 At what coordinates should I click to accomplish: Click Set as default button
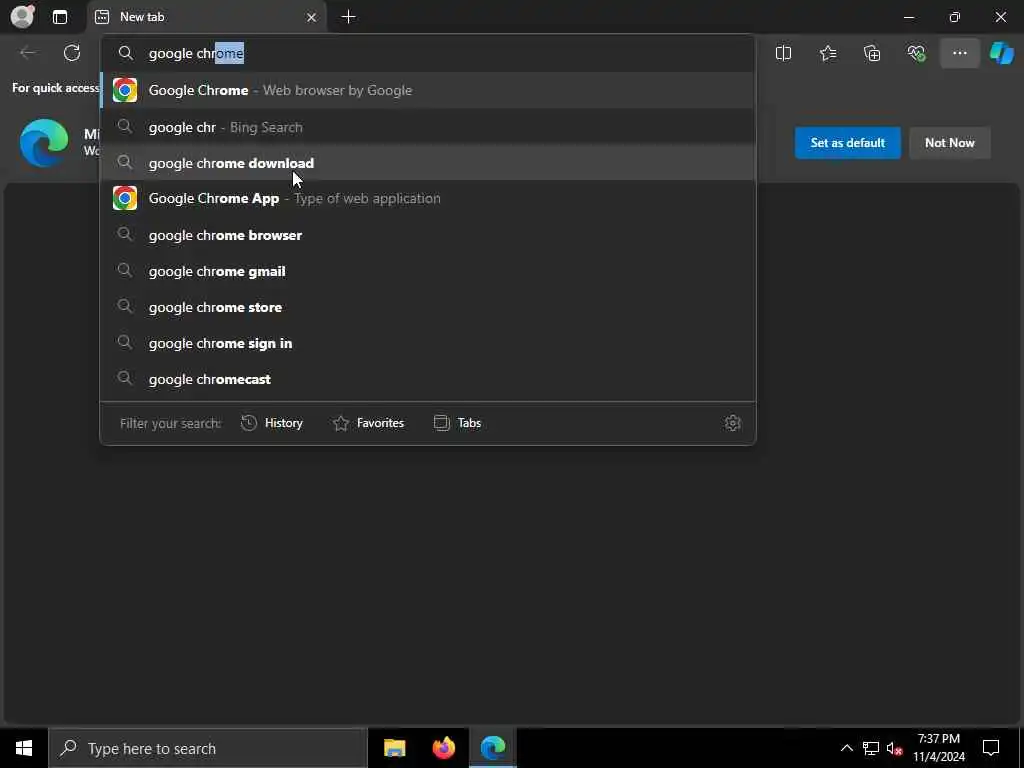[847, 142]
